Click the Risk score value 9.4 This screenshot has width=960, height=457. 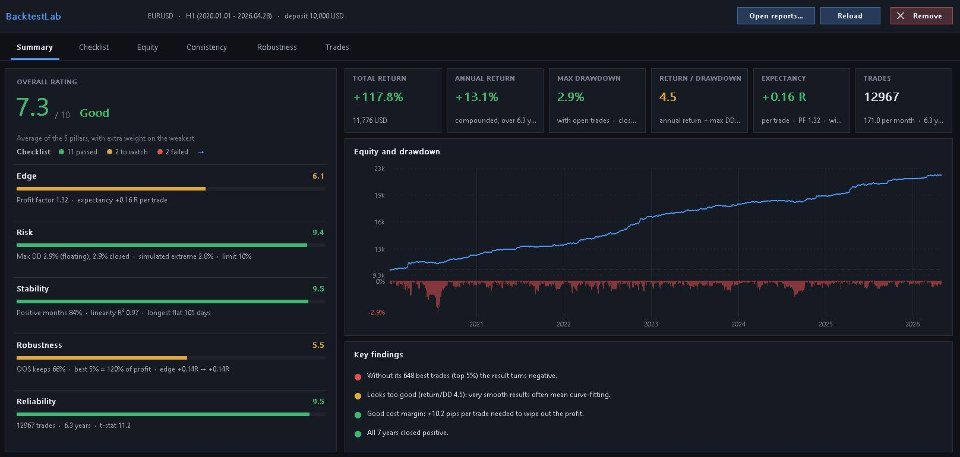click(318, 232)
